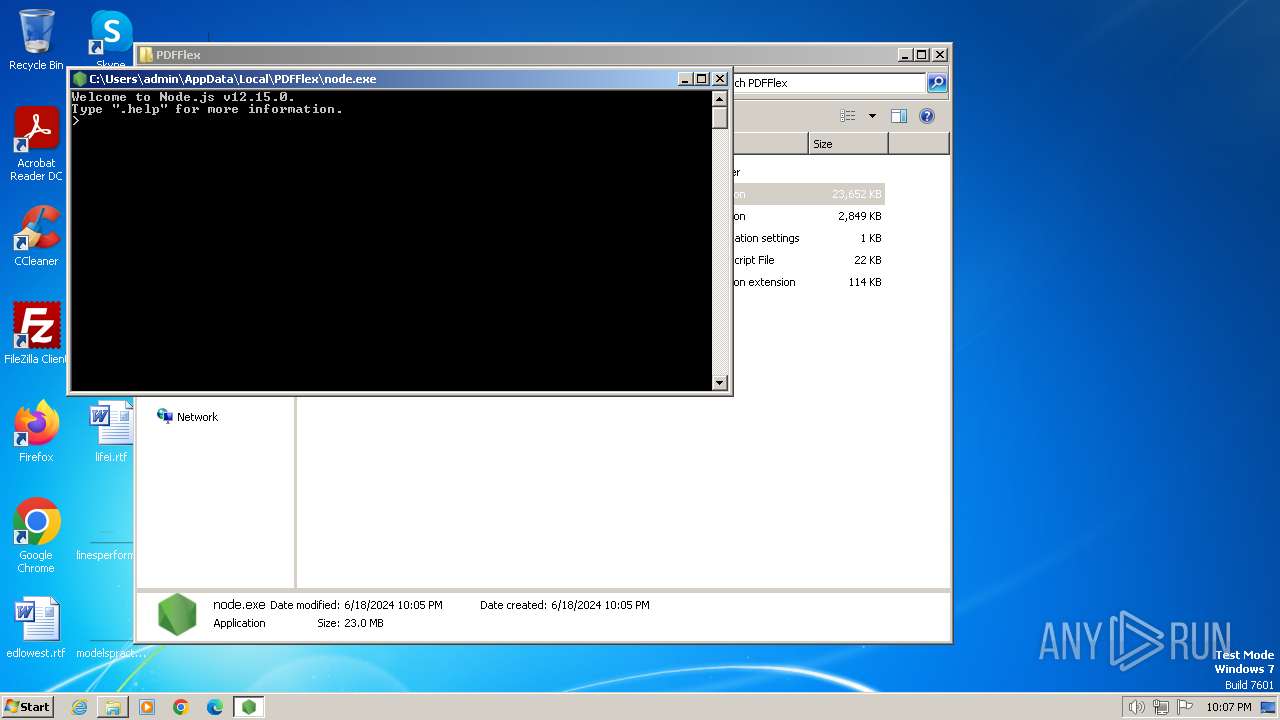Screen dimensions: 1280x720
Task: Open Internet Explorer from taskbar
Action: [x=79, y=707]
